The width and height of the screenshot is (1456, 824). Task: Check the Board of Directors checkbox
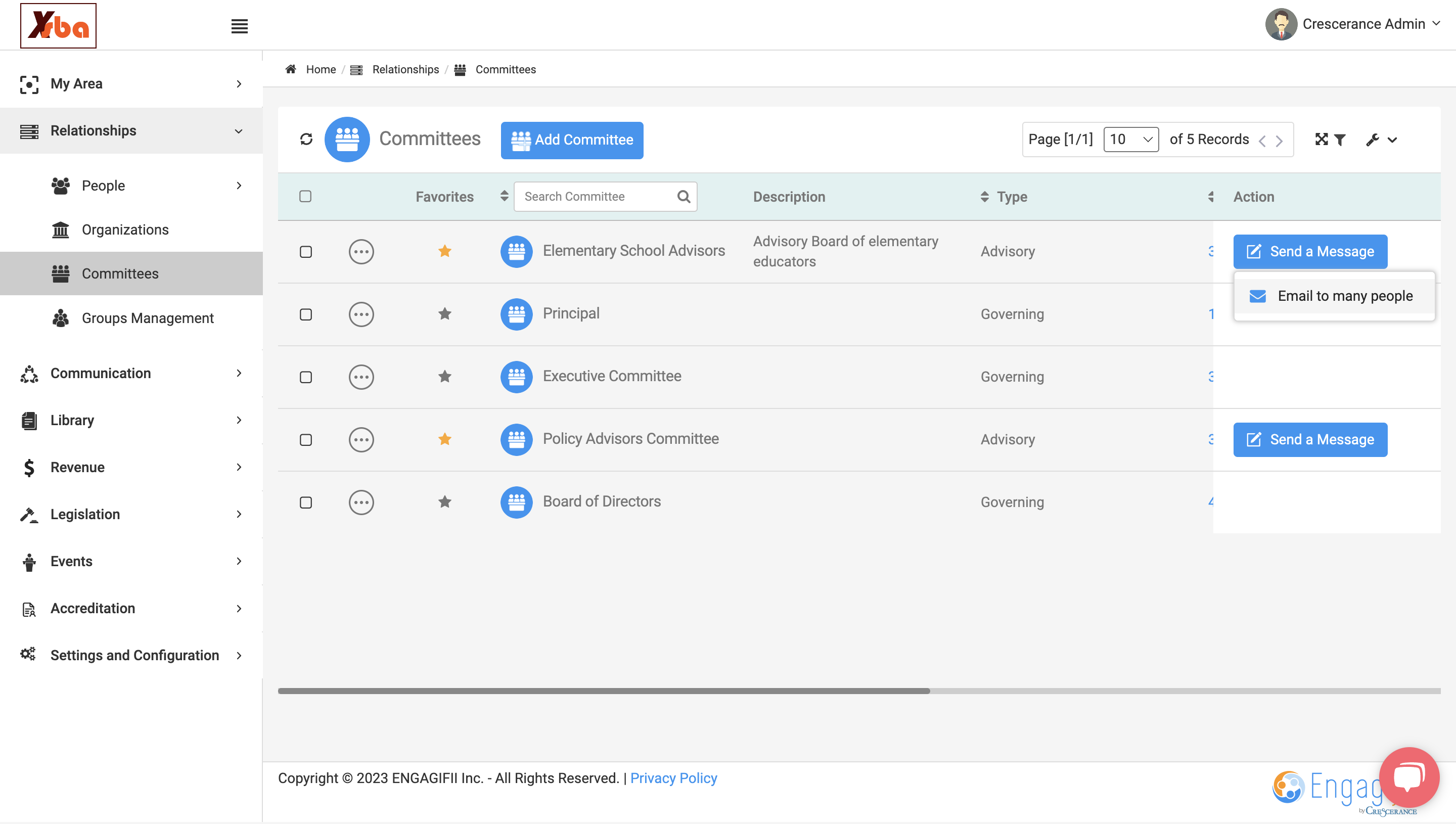305,503
